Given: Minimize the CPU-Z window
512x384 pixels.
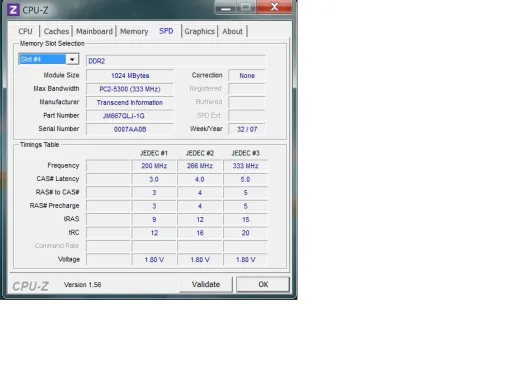Looking at the screenshot, I should pos(226,7).
